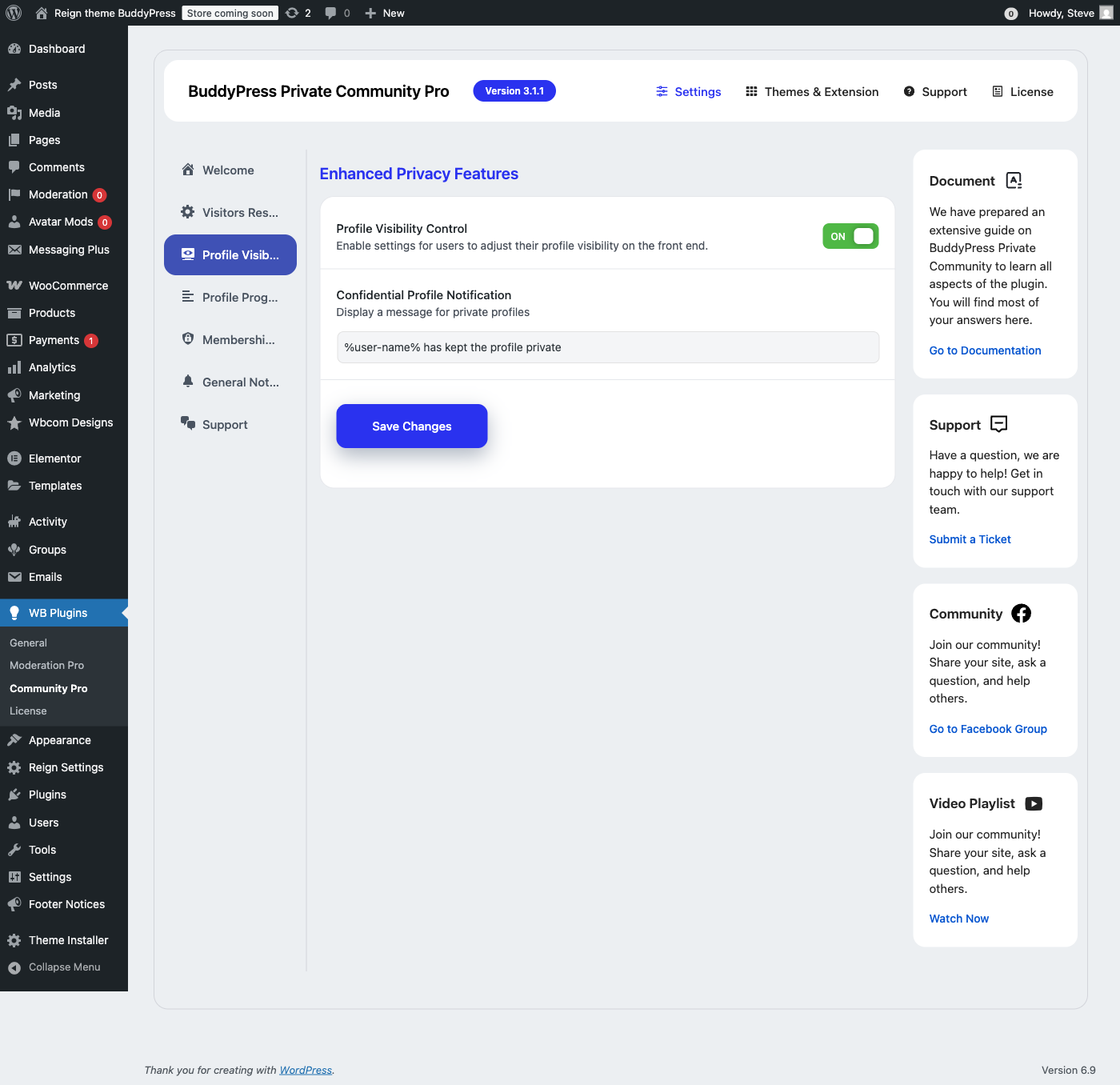This screenshot has width=1120, height=1085.
Task: Open the WooCommerce menu icon
Action: (14, 285)
